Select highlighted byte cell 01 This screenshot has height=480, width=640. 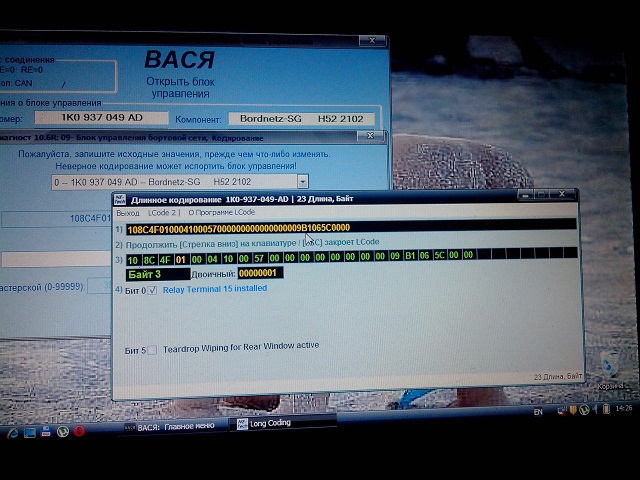coord(181,259)
